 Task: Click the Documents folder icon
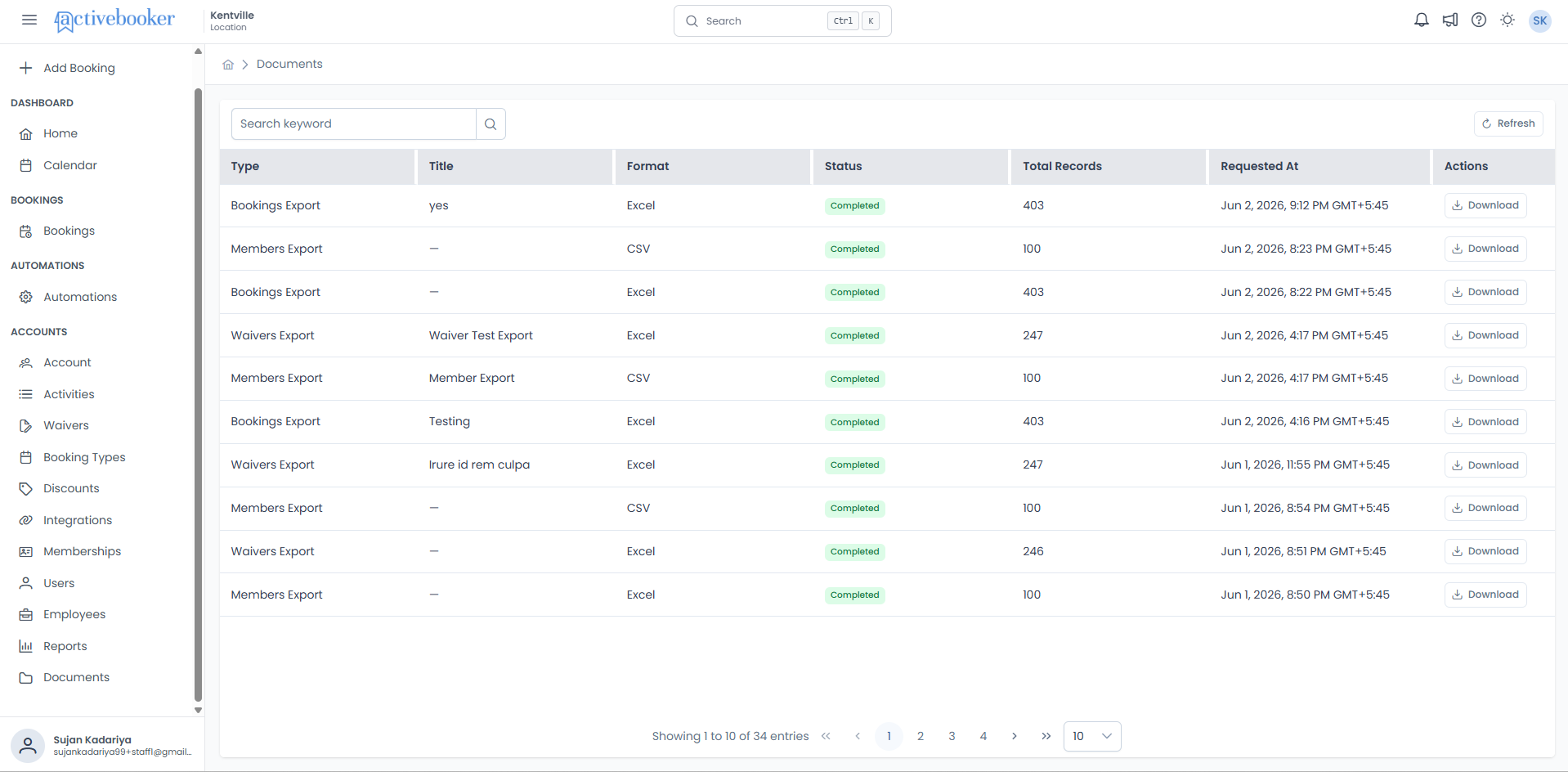pos(26,678)
